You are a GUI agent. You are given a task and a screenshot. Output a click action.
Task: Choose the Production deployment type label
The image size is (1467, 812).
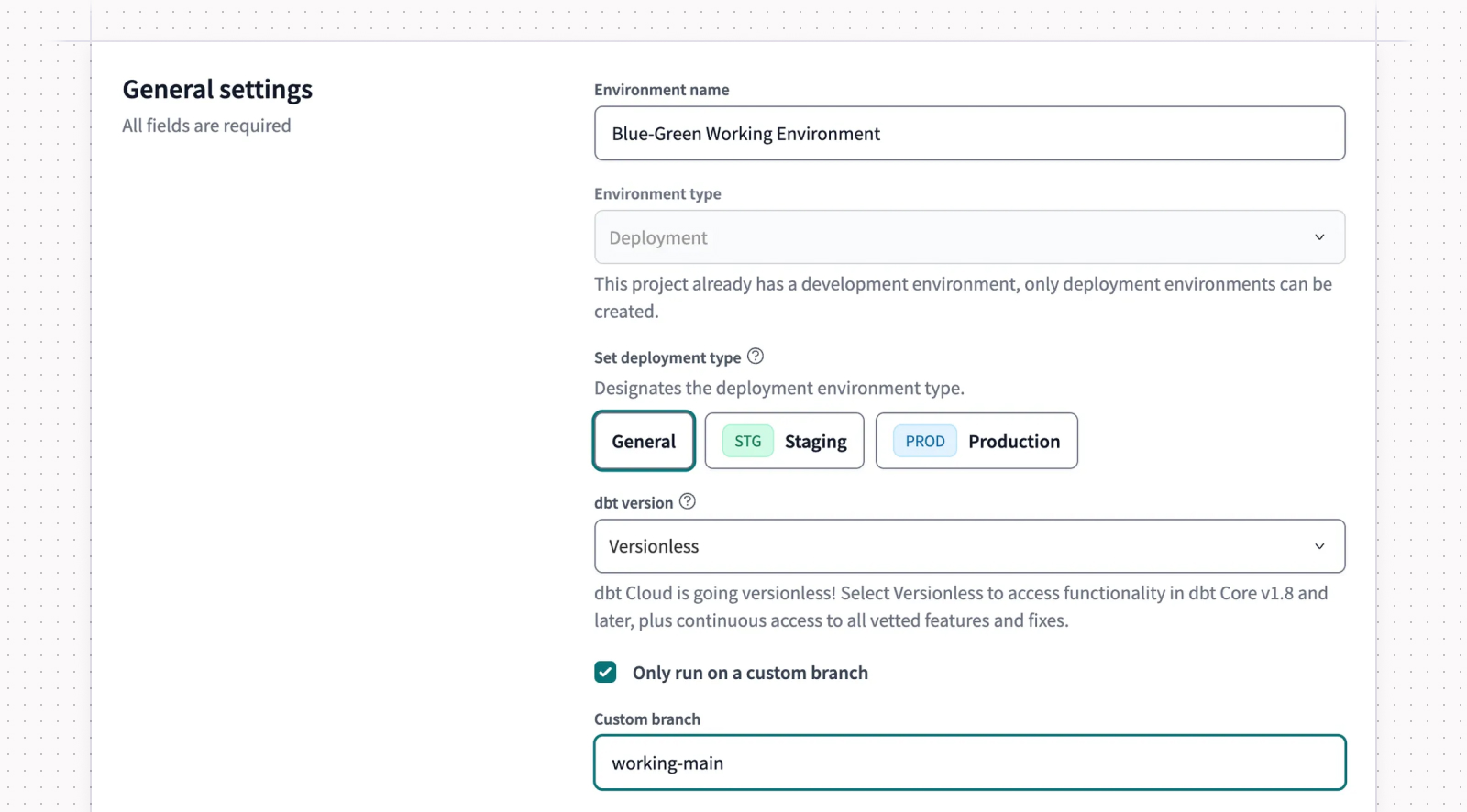pos(1014,442)
